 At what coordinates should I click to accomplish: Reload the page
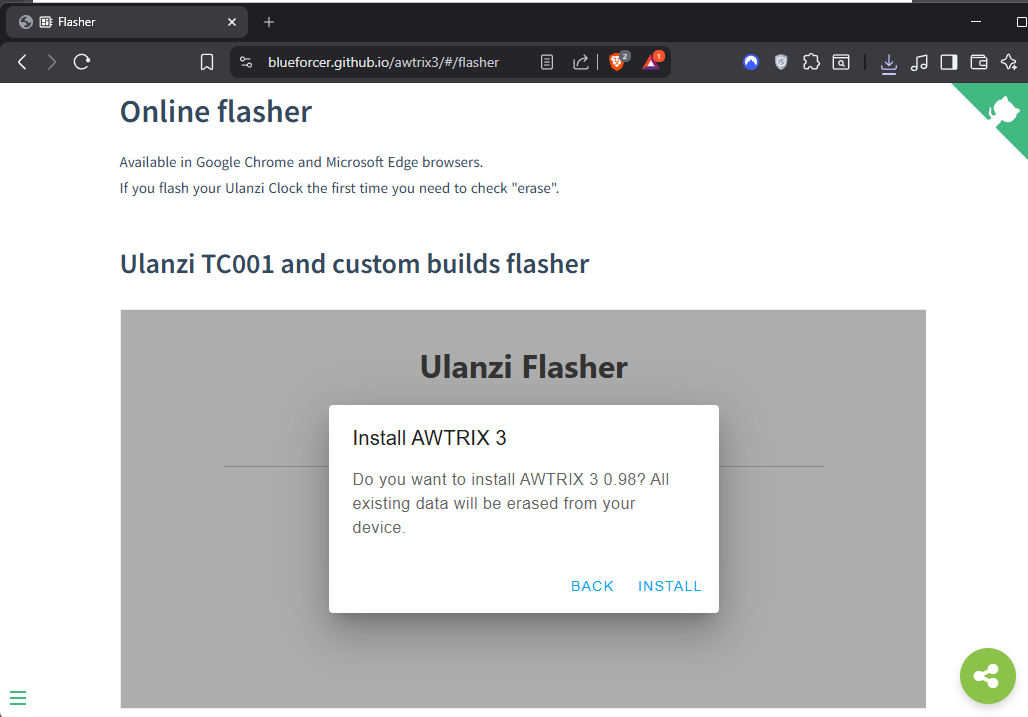tap(81, 62)
